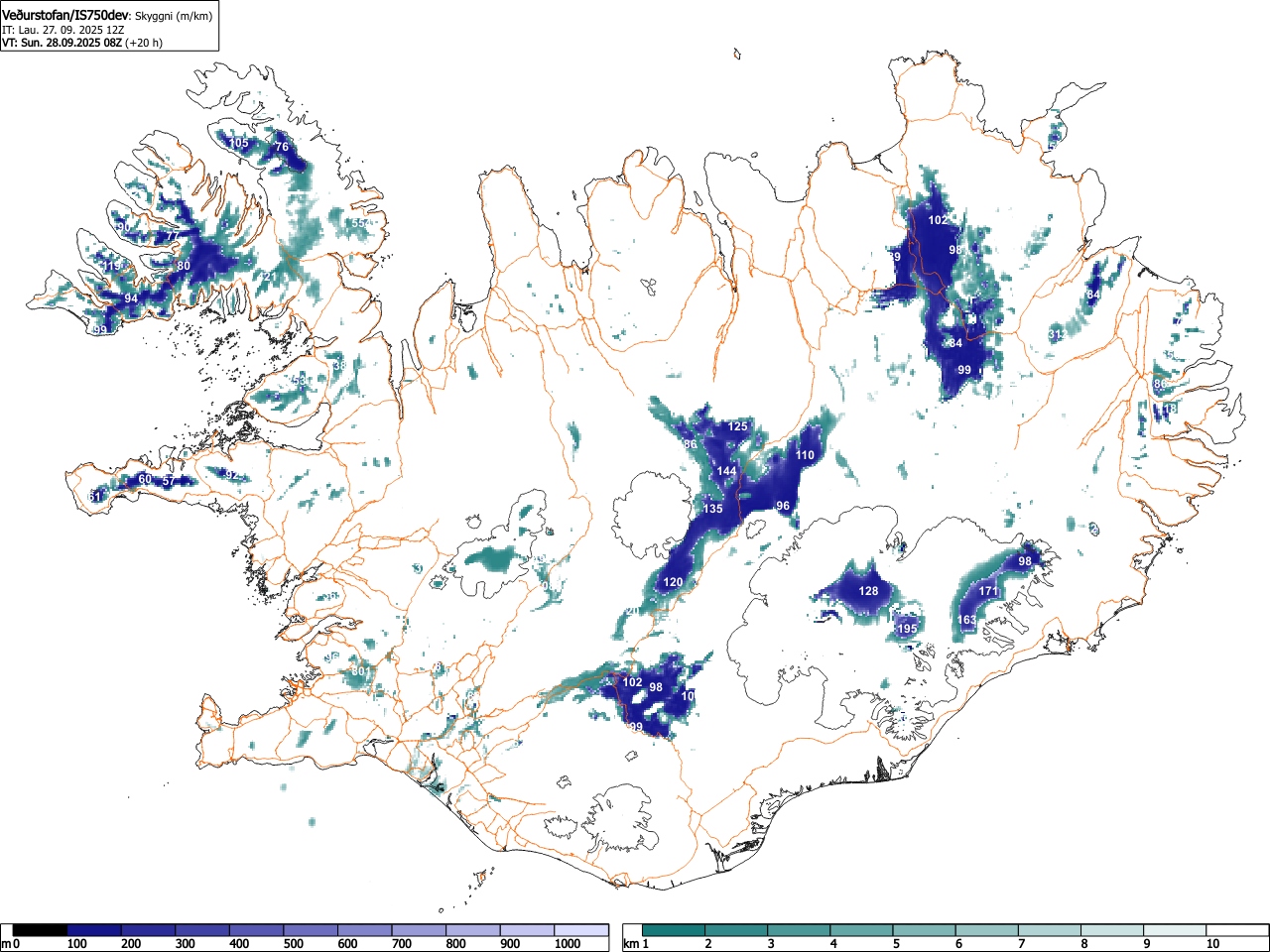This screenshot has height=952, width=1270.
Task: Click the '10' km legend label
Action: 1212,944
